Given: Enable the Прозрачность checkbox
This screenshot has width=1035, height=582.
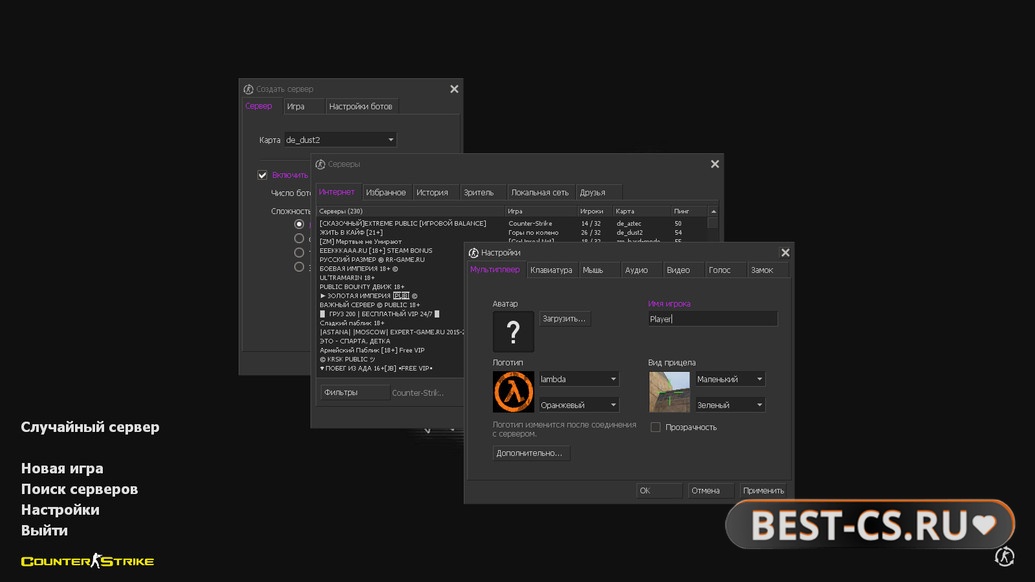Looking at the screenshot, I should click(655, 427).
